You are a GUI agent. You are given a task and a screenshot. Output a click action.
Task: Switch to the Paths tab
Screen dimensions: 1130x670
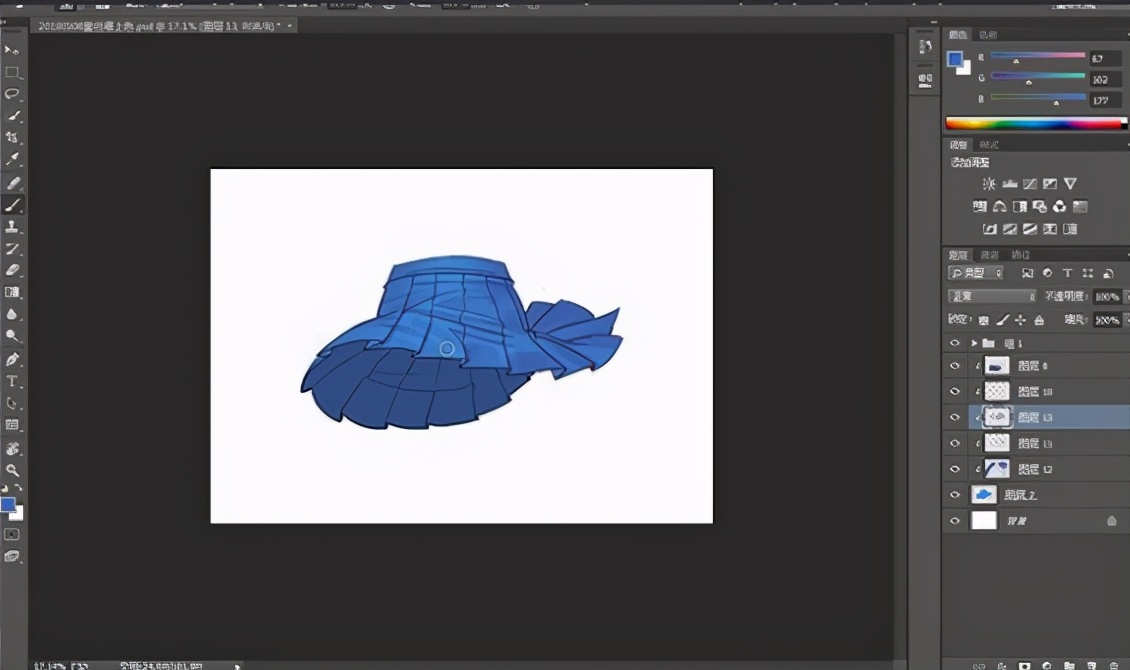pos(1020,255)
